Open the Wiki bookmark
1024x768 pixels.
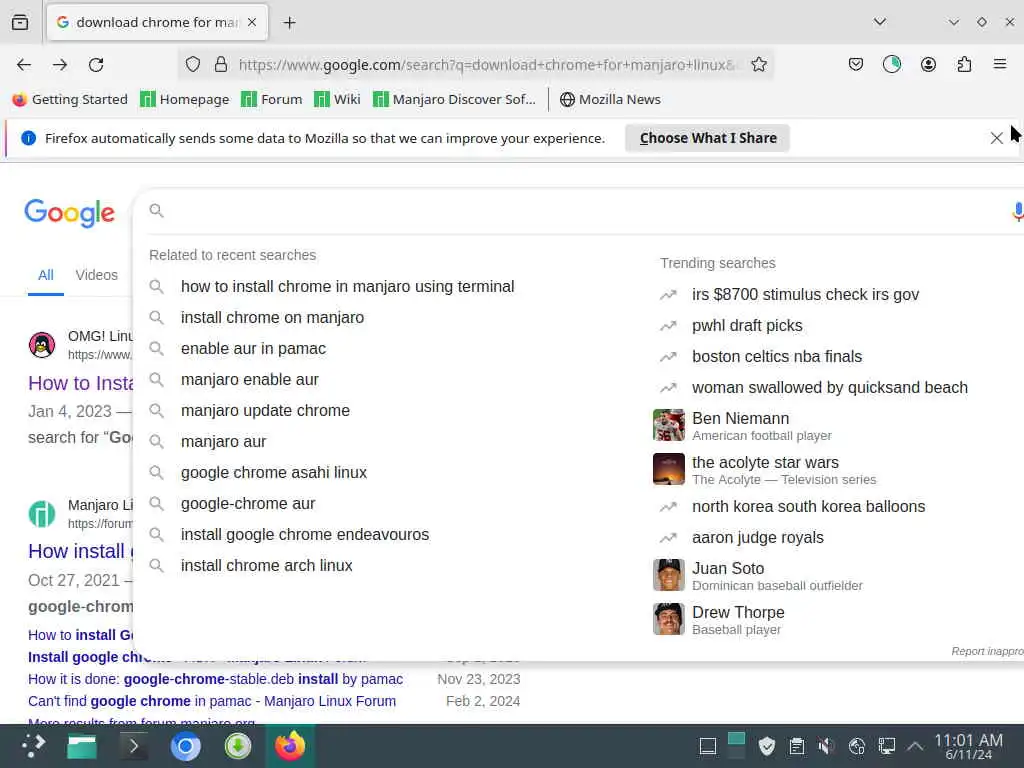[x=337, y=99]
